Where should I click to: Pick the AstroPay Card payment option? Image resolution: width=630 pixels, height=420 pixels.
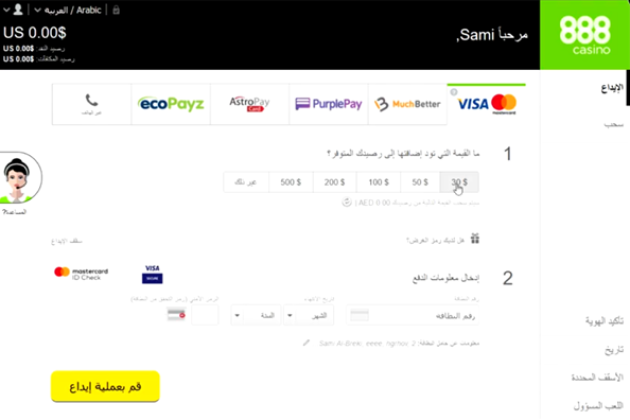(250, 104)
